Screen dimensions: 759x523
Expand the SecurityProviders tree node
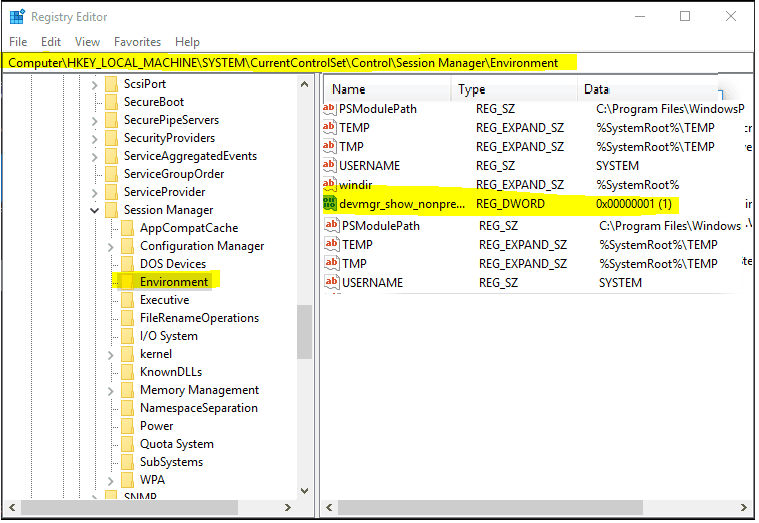tap(94, 139)
